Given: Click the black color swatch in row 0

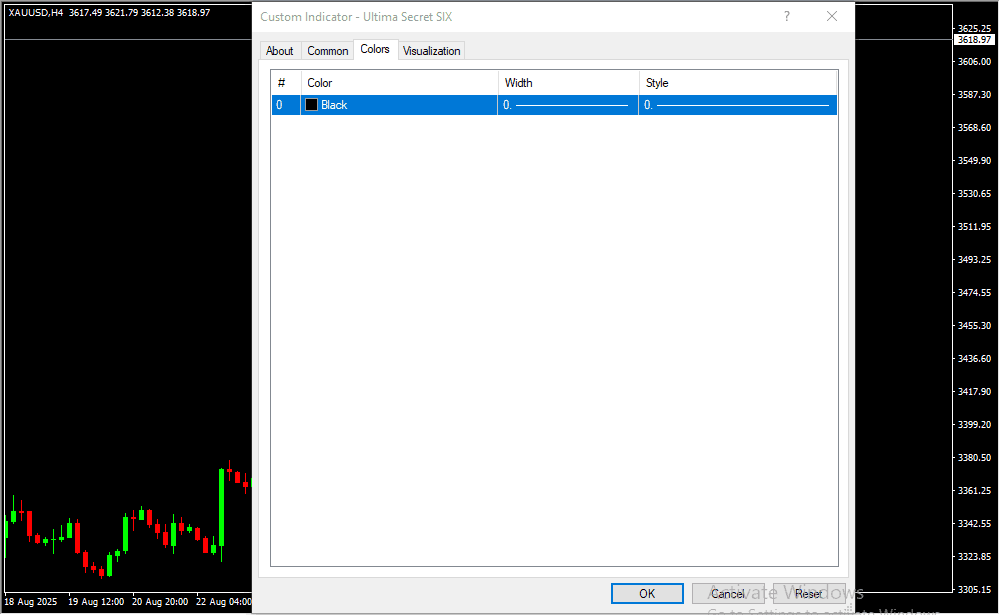Looking at the screenshot, I should coord(312,105).
